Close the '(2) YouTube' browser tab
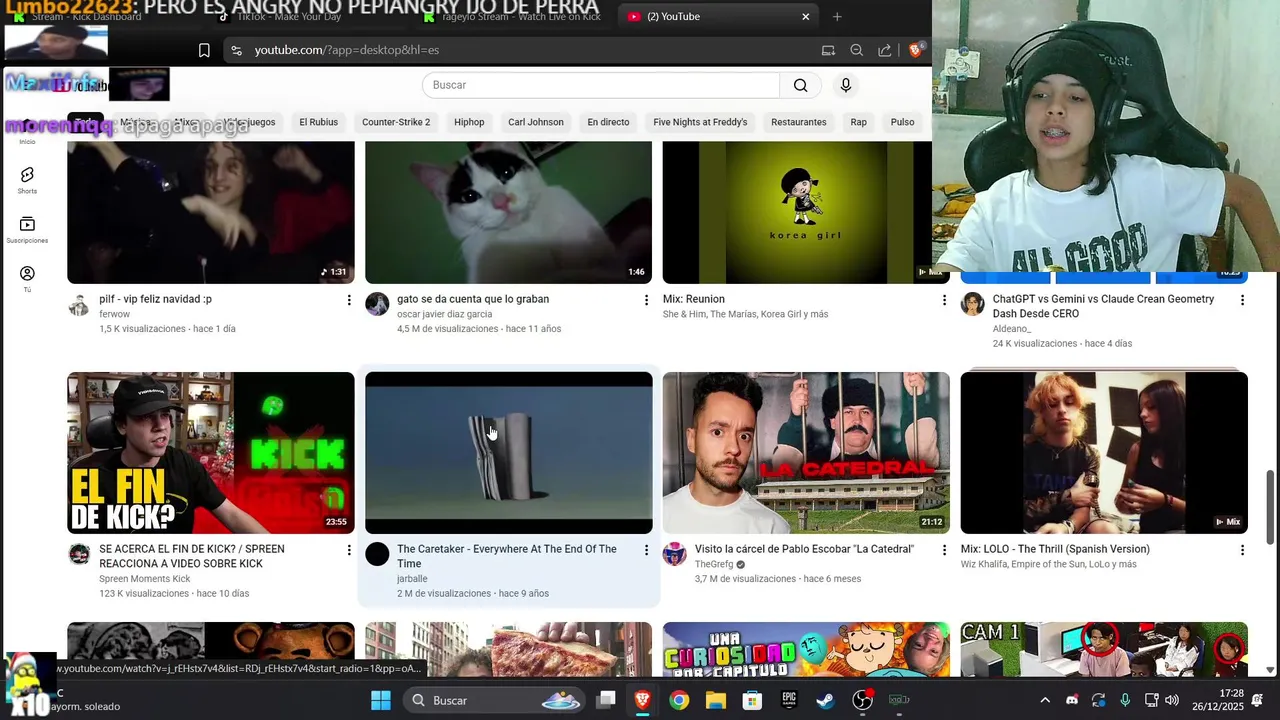This screenshot has width=1280, height=720. click(x=805, y=16)
